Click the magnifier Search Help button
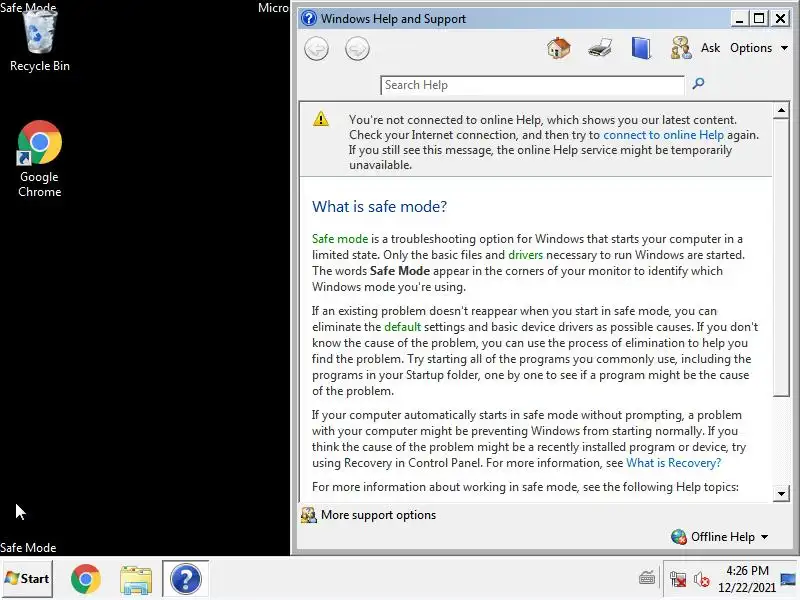Image resolution: width=800 pixels, height=600 pixels. tap(698, 83)
